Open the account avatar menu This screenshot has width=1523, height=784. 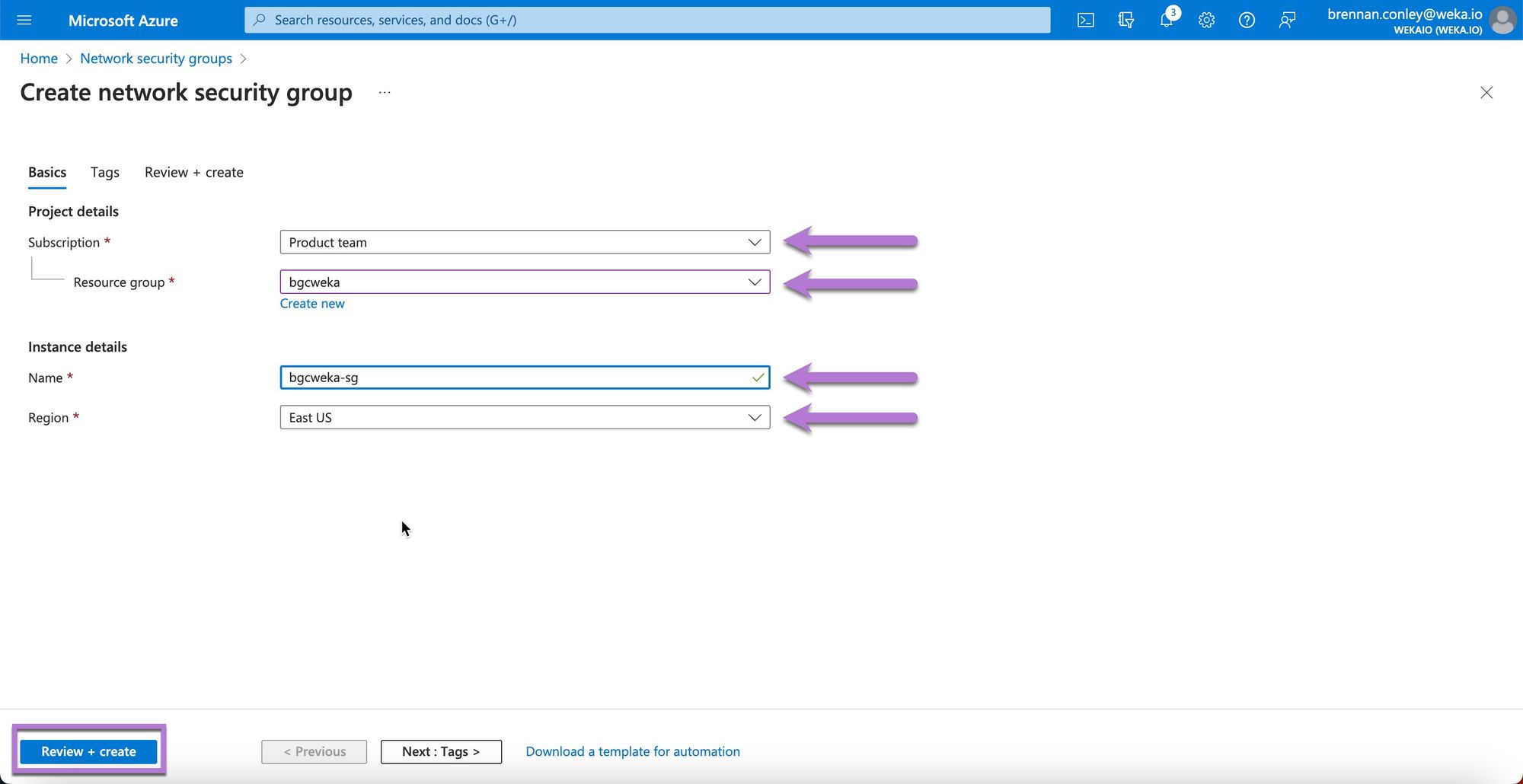1502,20
